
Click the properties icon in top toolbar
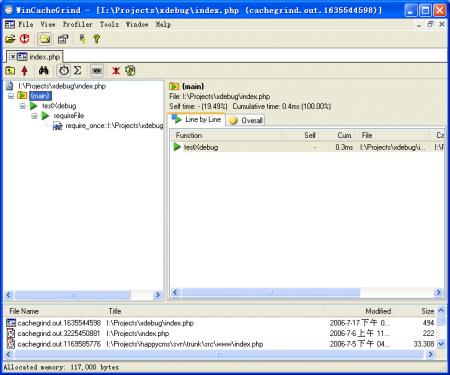(x=63, y=39)
